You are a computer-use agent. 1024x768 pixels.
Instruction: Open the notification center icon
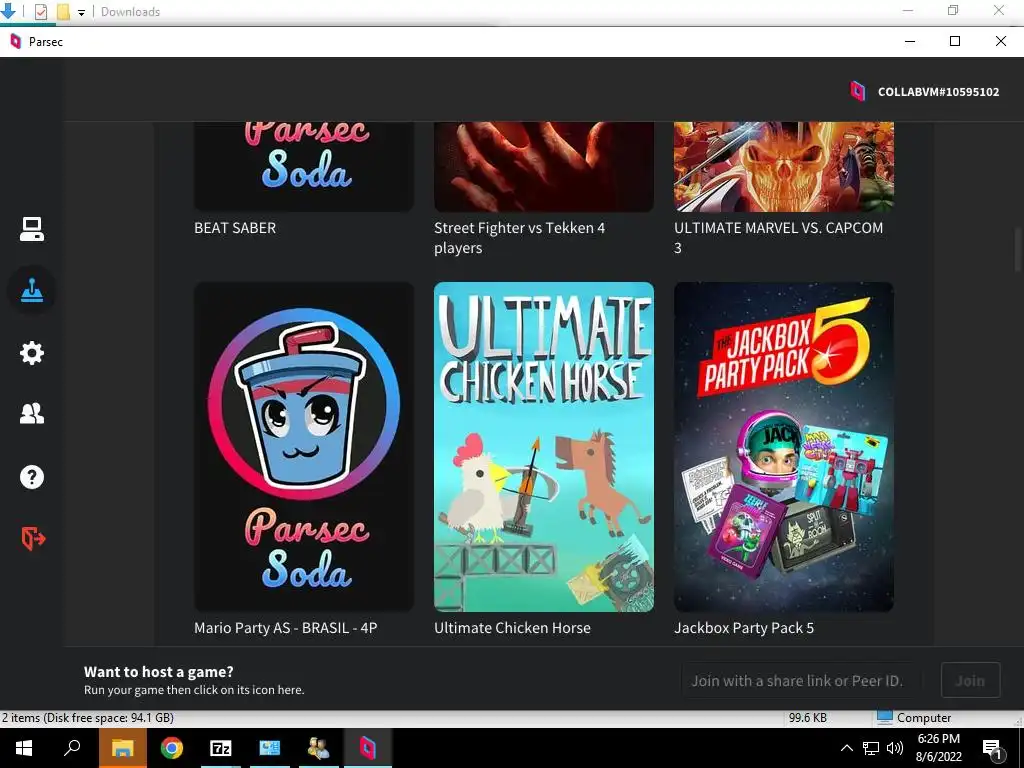(x=992, y=749)
